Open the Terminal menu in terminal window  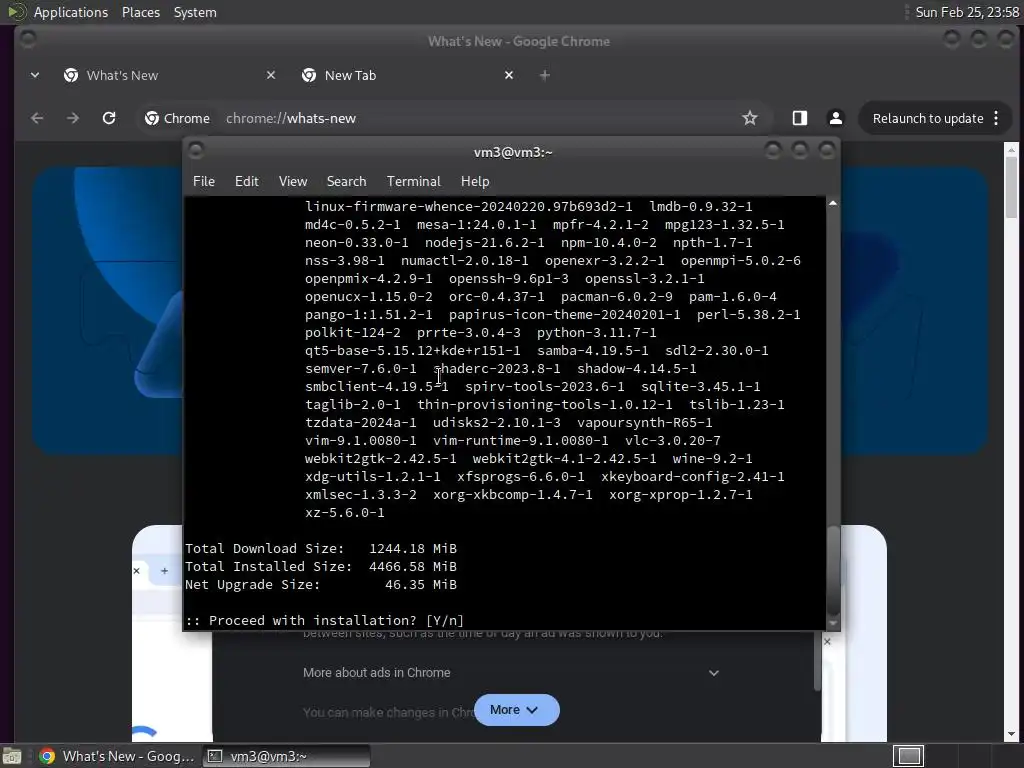tap(413, 182)
